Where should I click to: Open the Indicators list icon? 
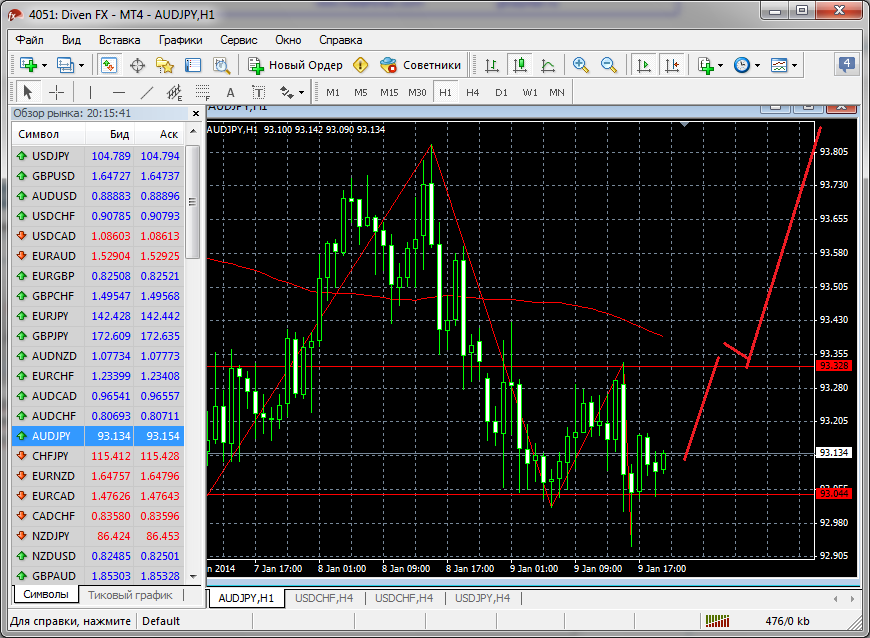click(x=706, y=65)
